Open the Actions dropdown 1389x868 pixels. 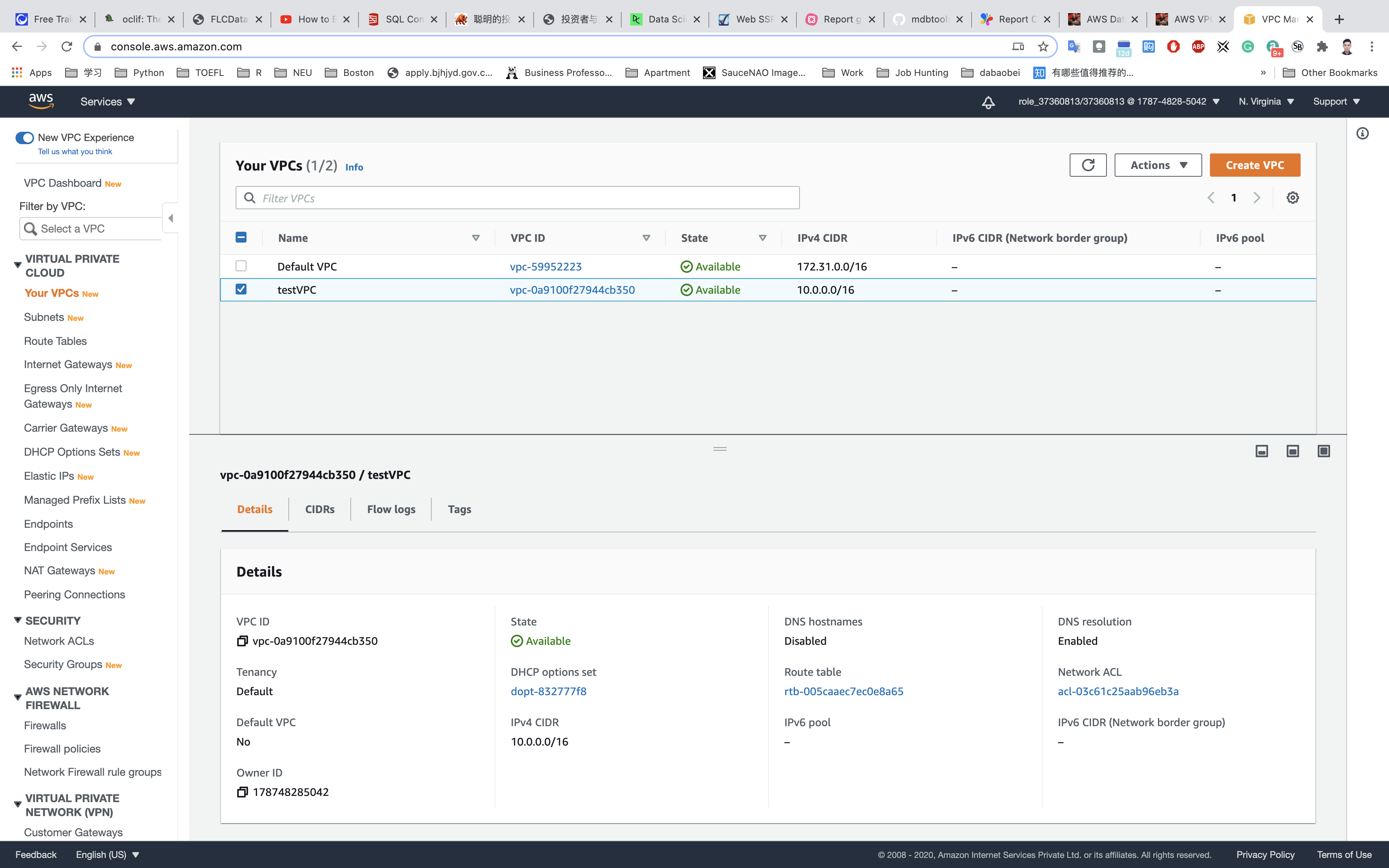(x=1158, y=165)
